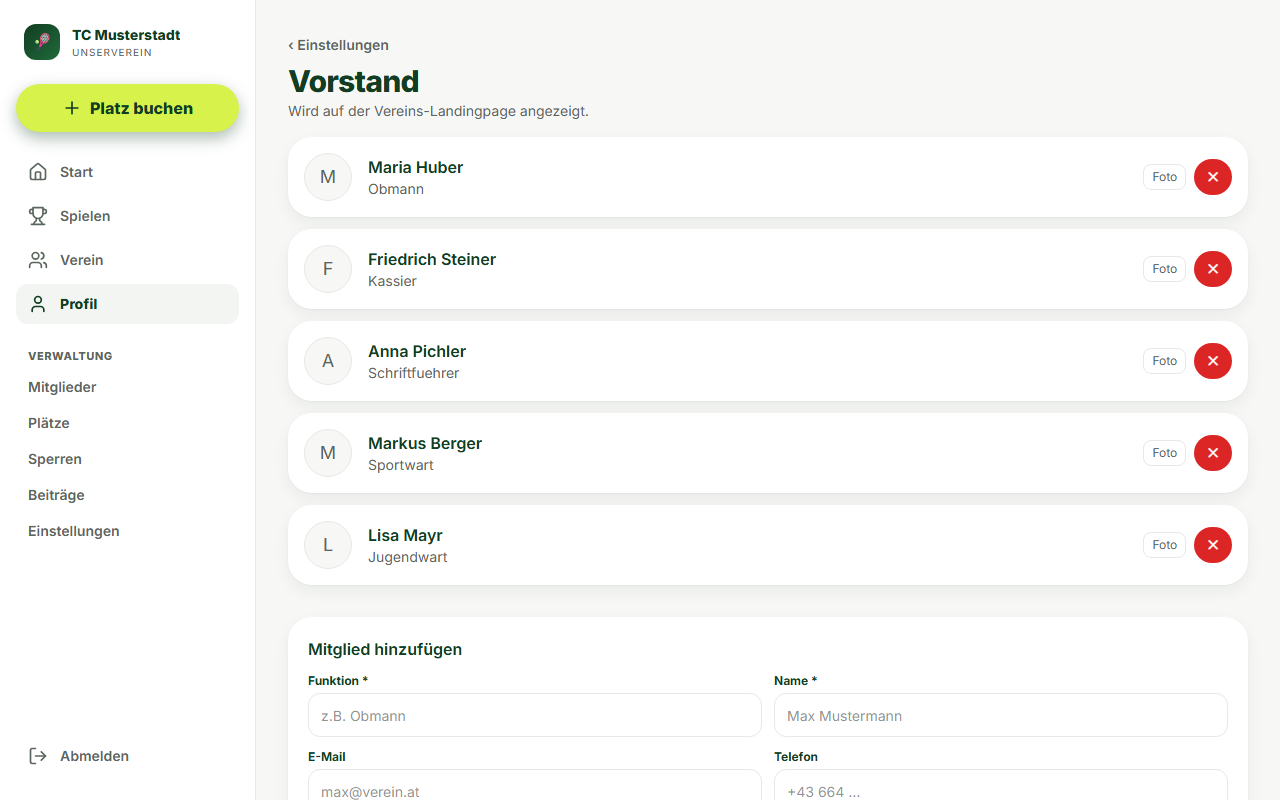Open Einstellungen in the sidebar Verwaltung list

pyautogui.click(x=127, y=531)
